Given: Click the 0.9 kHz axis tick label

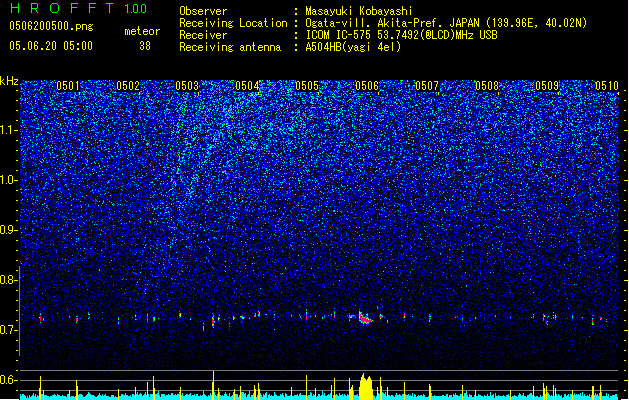Looking at the screenshot, I should click(9, 230).
